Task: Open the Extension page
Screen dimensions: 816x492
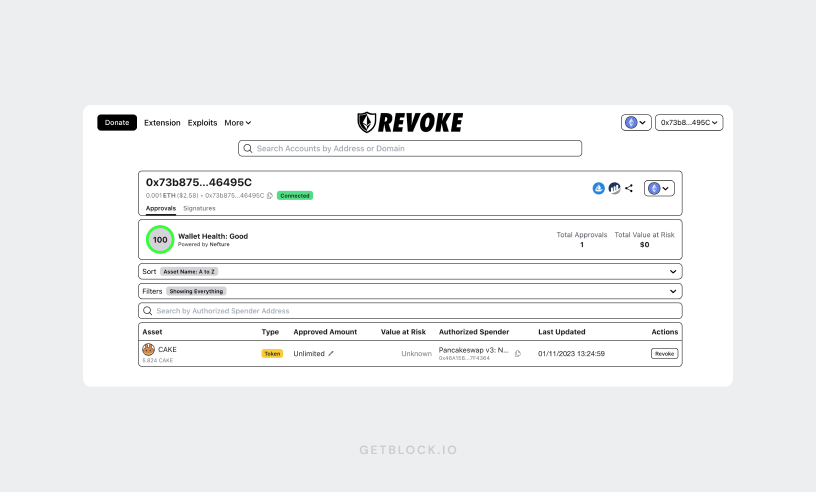Action: (162, 123)
